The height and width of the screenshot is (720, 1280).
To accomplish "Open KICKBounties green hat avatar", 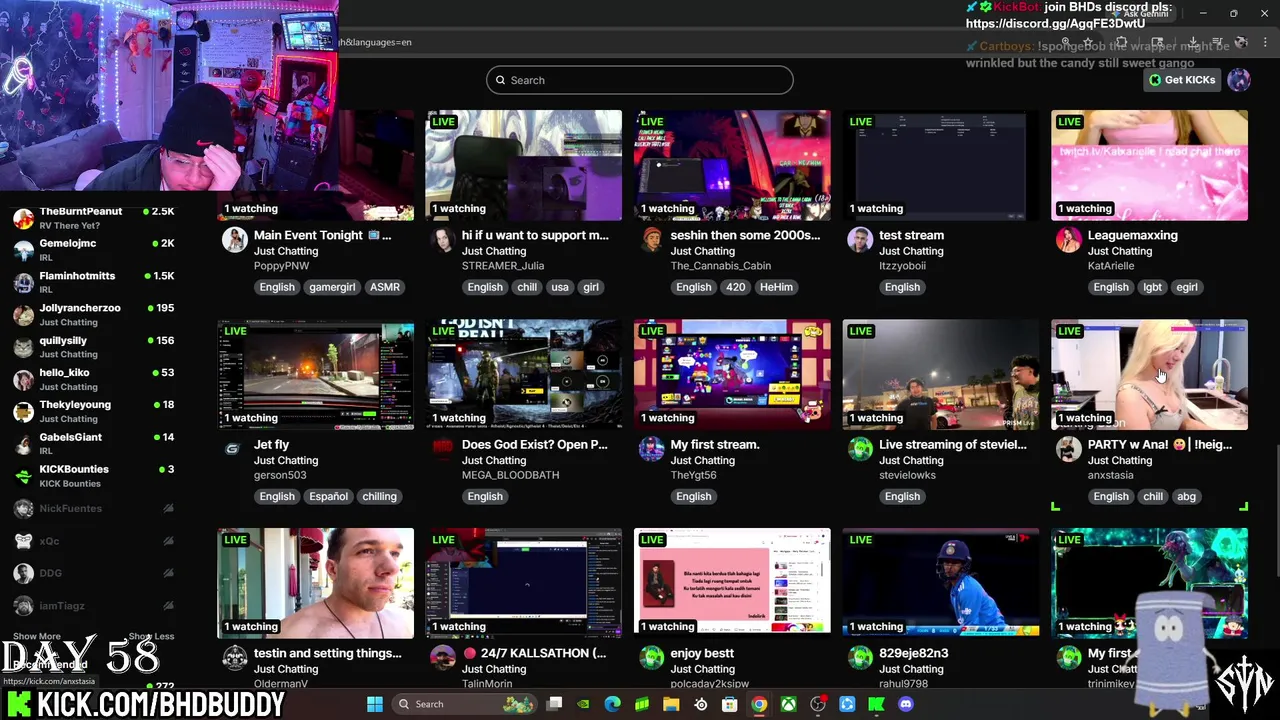I will click(23, 476).
